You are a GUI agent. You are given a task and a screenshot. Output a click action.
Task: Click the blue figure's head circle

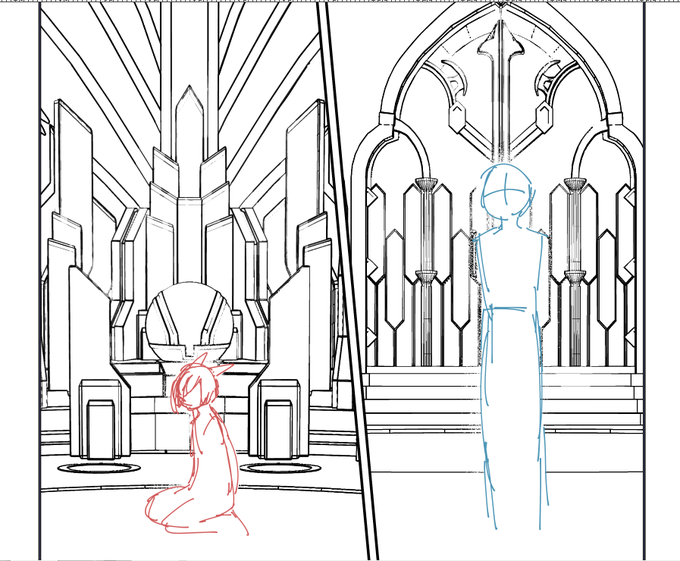click(x=507, y=190)
